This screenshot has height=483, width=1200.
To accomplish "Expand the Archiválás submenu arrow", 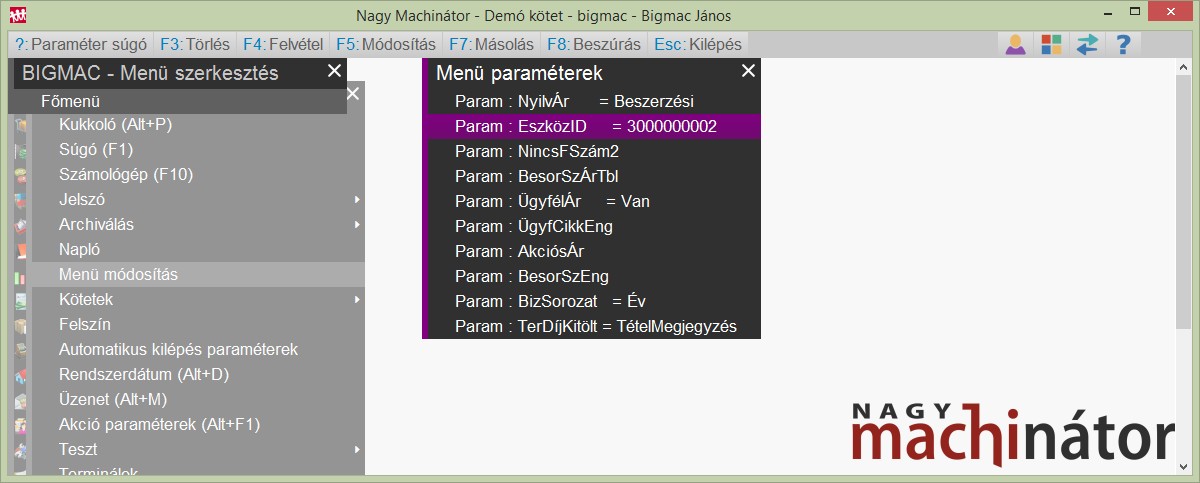I will (x=357, y=225).
